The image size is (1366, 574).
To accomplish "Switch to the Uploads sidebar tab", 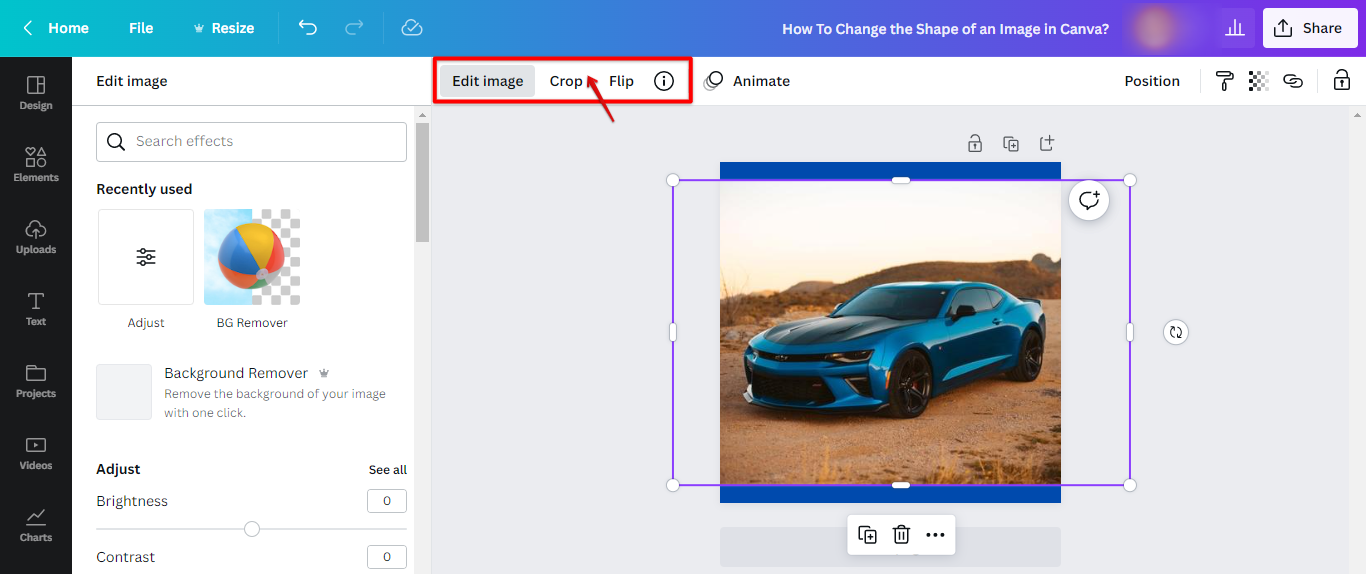I will (36, 236).
